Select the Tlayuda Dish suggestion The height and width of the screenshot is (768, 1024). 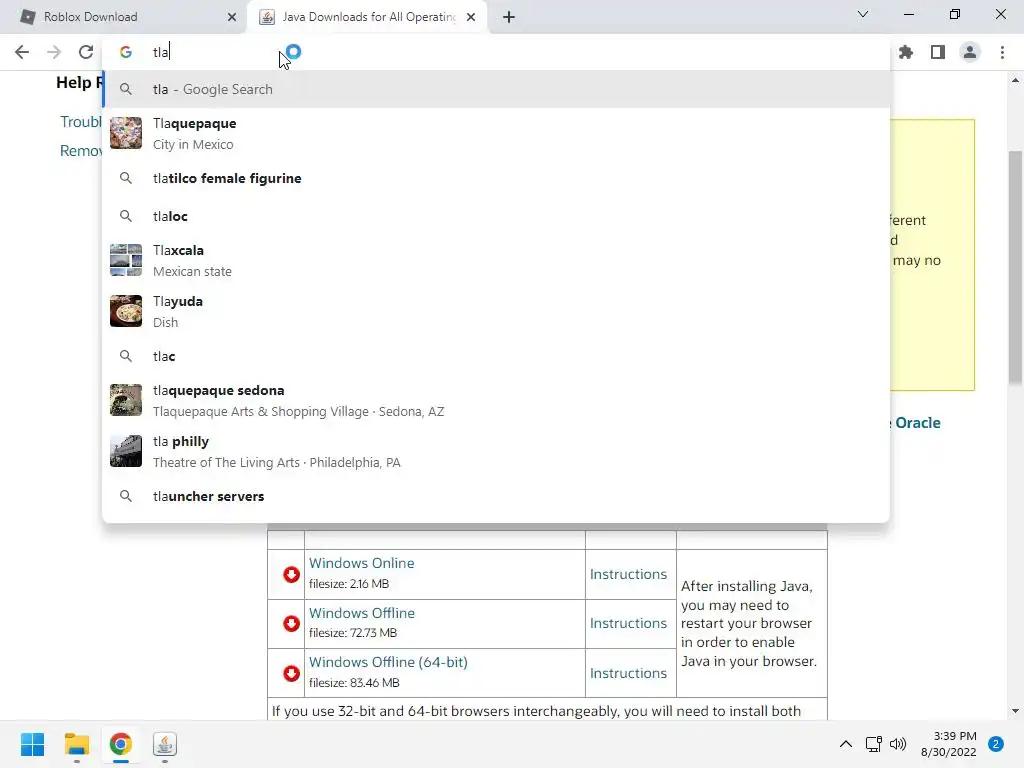(x=496, y=311)
